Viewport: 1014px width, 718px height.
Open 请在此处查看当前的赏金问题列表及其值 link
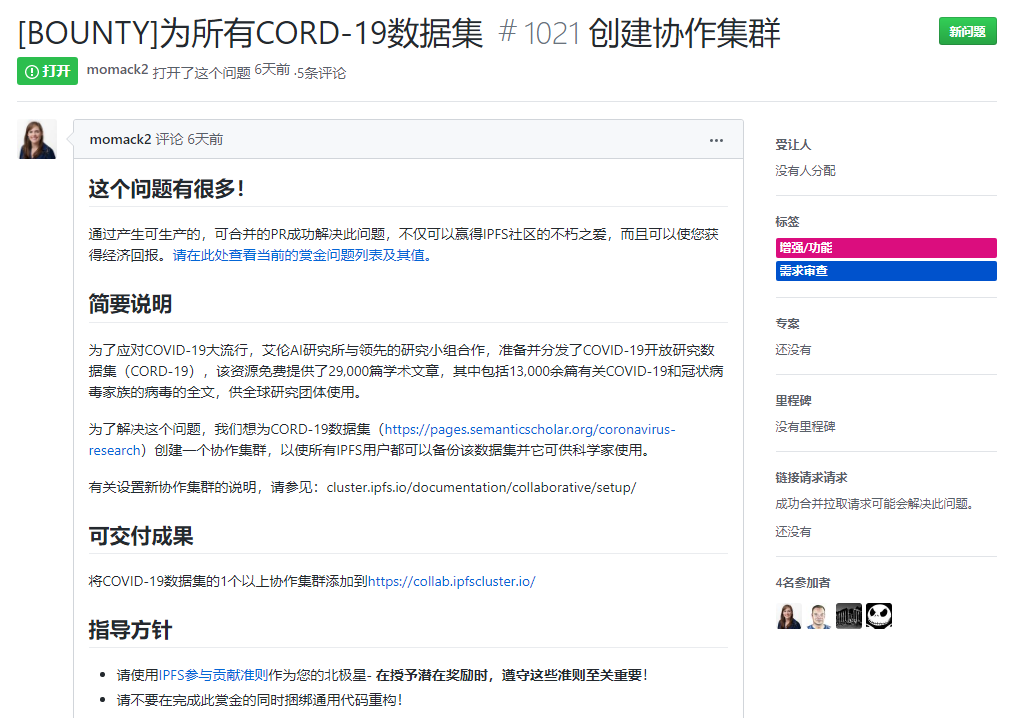(302, 255)
